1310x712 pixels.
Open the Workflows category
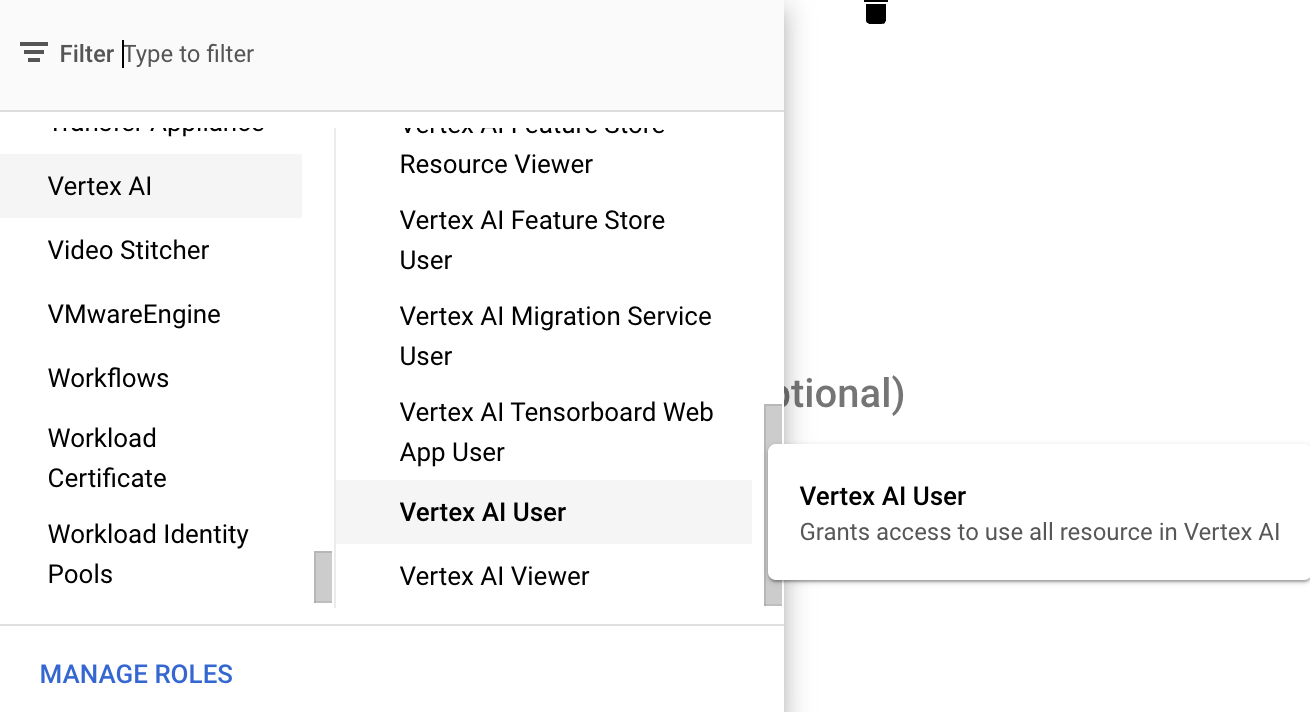coord(108,378)
